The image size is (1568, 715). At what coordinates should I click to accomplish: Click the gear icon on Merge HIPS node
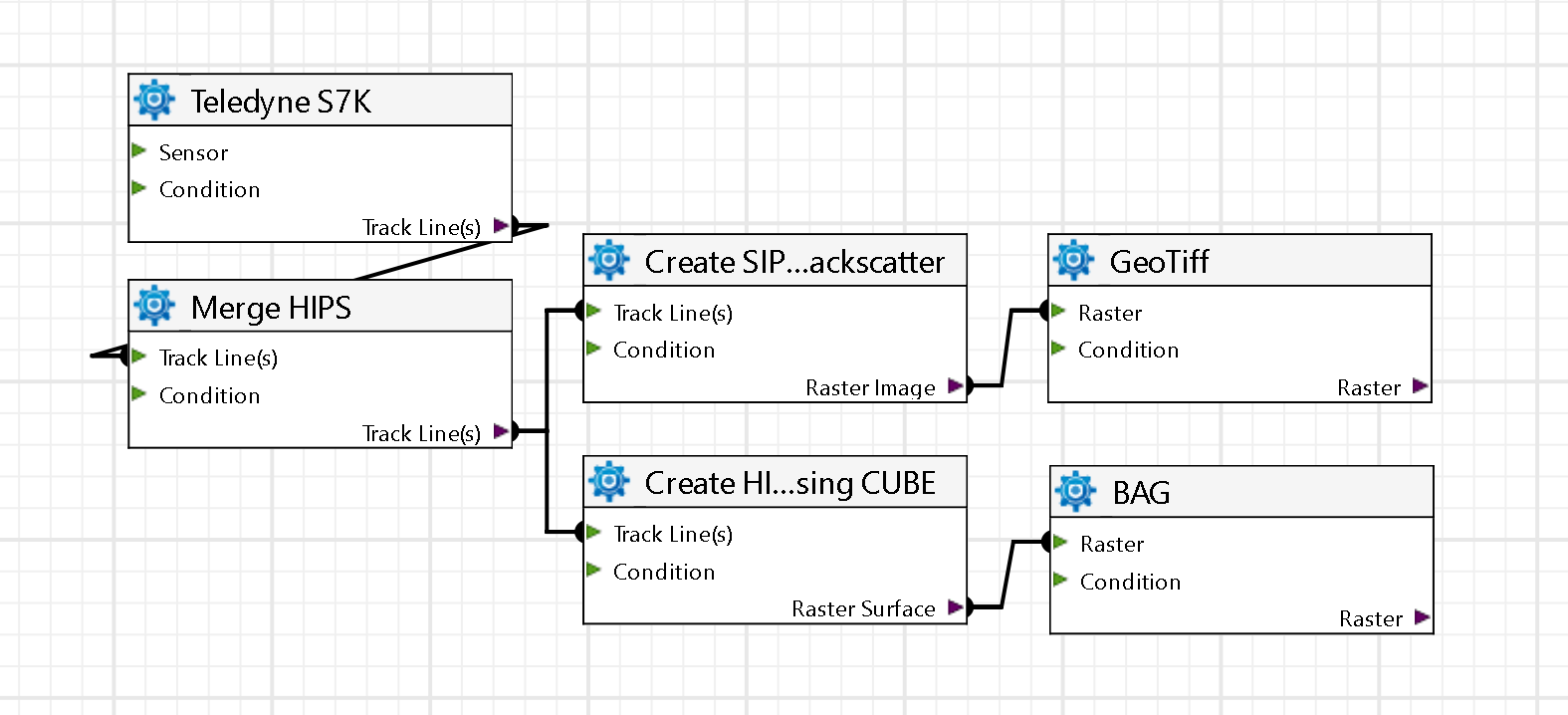tap(154, 306)
